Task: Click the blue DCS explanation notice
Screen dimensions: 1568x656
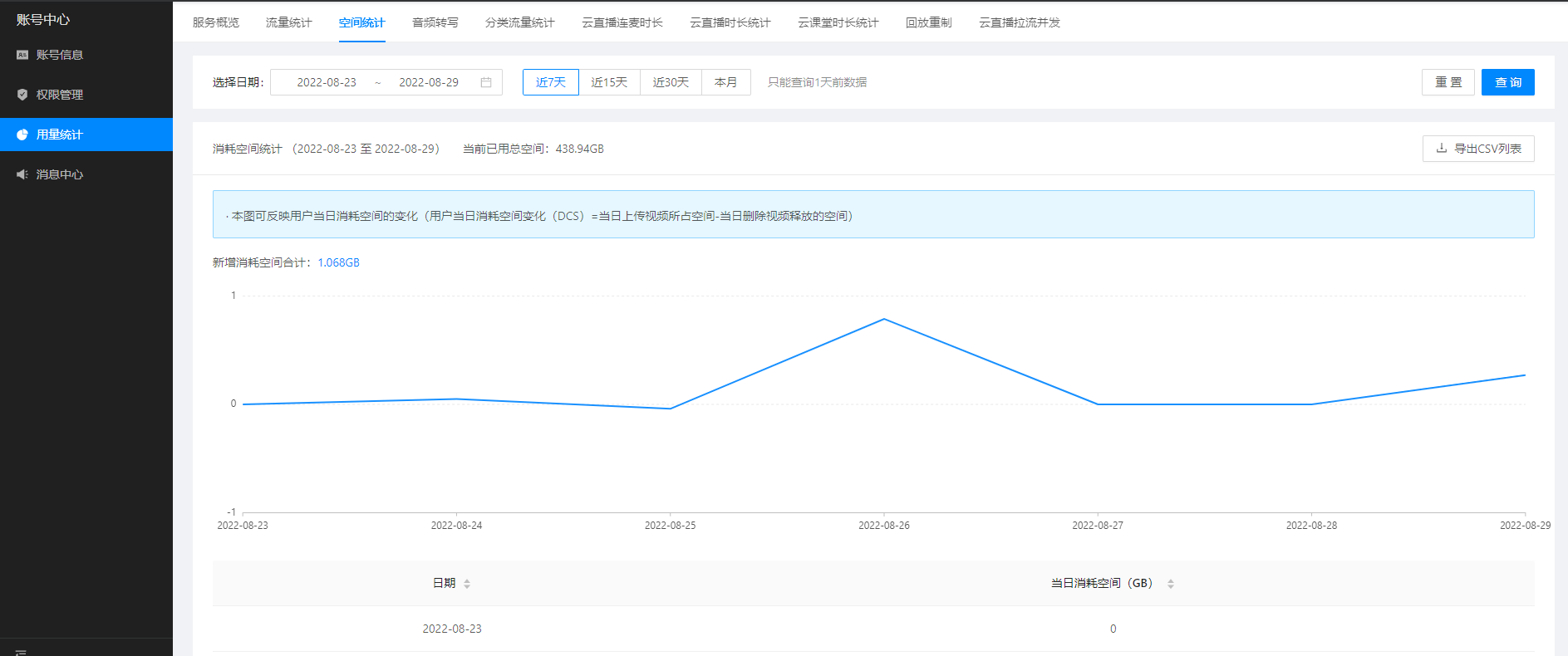Action: (873, 214)
